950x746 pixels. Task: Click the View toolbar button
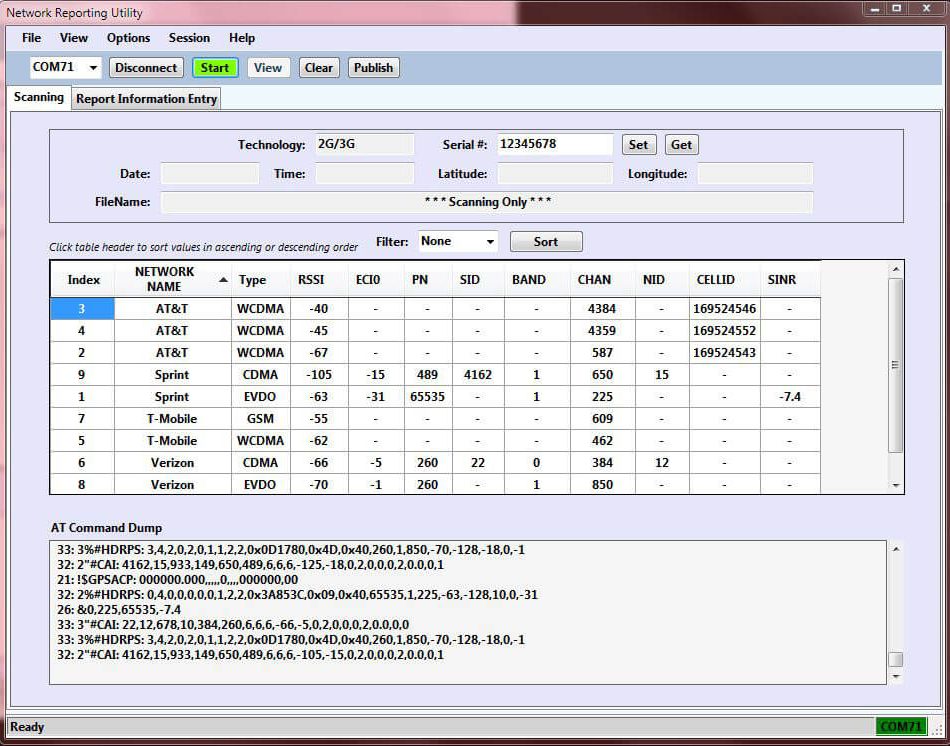[x=268, y=68]
